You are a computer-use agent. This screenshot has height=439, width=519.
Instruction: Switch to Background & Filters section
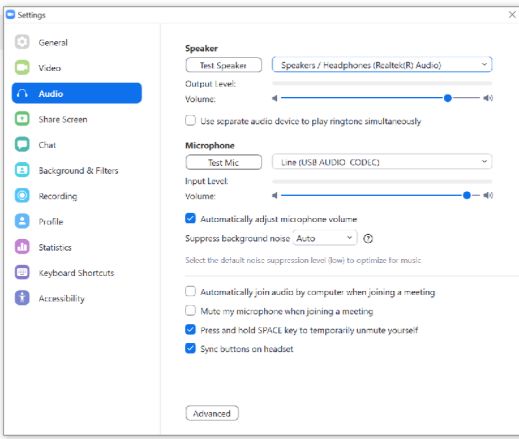78,170
